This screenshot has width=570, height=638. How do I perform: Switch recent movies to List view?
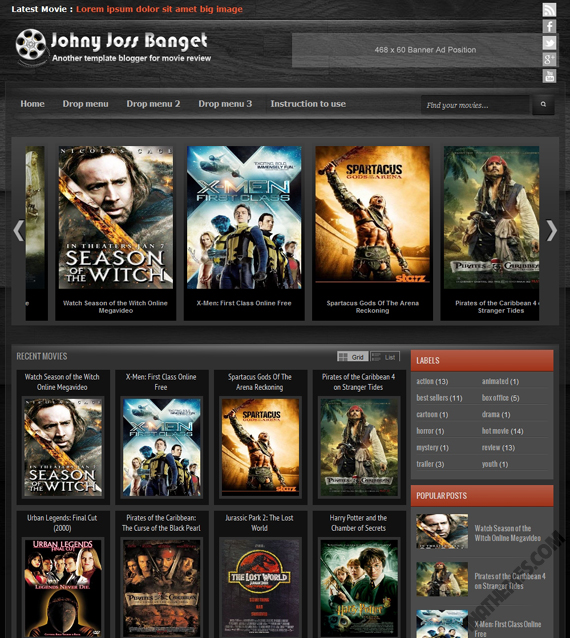385,357
